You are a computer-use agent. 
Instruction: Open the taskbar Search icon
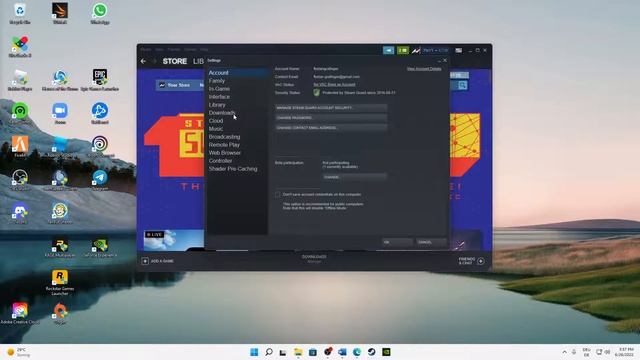pyautogui.click(x=269, y=352)
